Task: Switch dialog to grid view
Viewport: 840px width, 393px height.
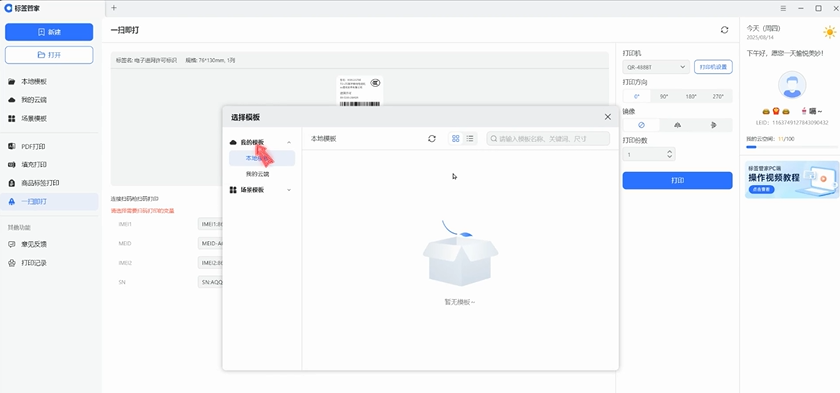Action: 455,138
